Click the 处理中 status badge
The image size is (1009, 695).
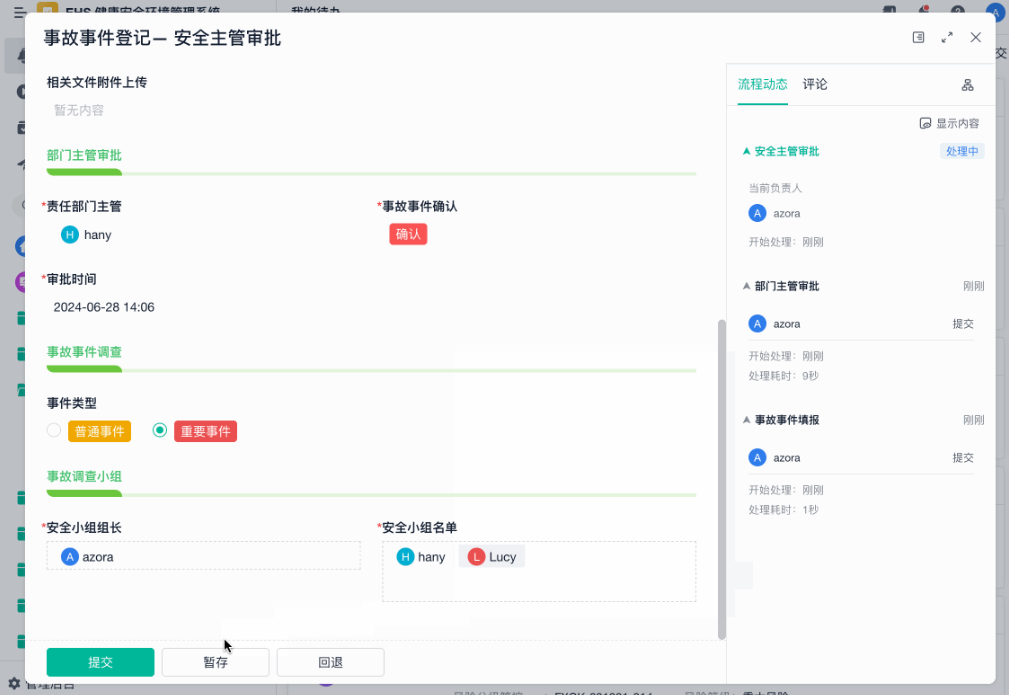[962, 151]
